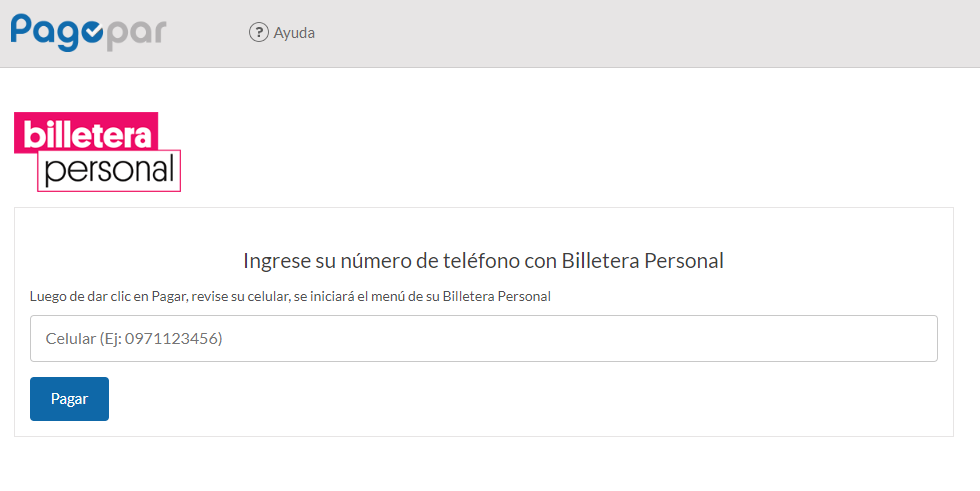Click the checkmark circle inside Pagopar logo
This screenshot has height=491, width=980.
click(92, 33)
